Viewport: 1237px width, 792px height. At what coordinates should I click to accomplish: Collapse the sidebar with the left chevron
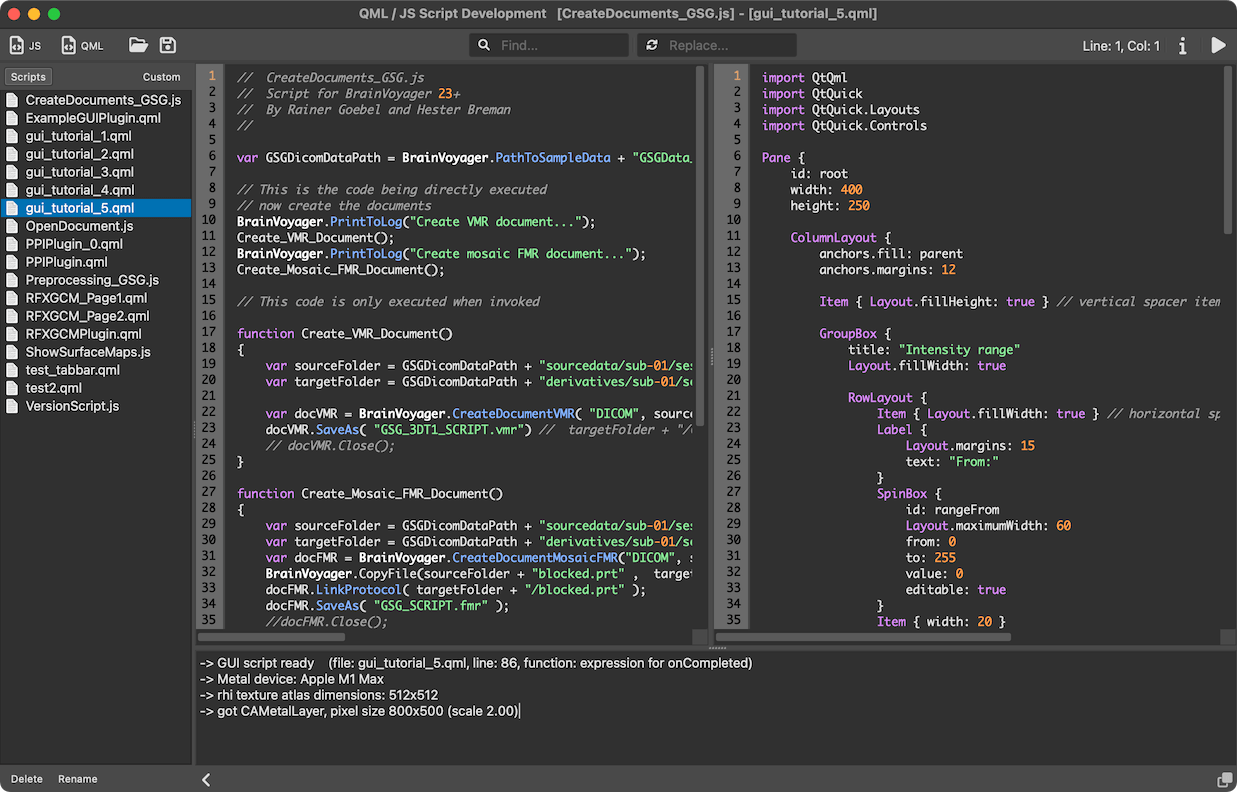[206, 779]
